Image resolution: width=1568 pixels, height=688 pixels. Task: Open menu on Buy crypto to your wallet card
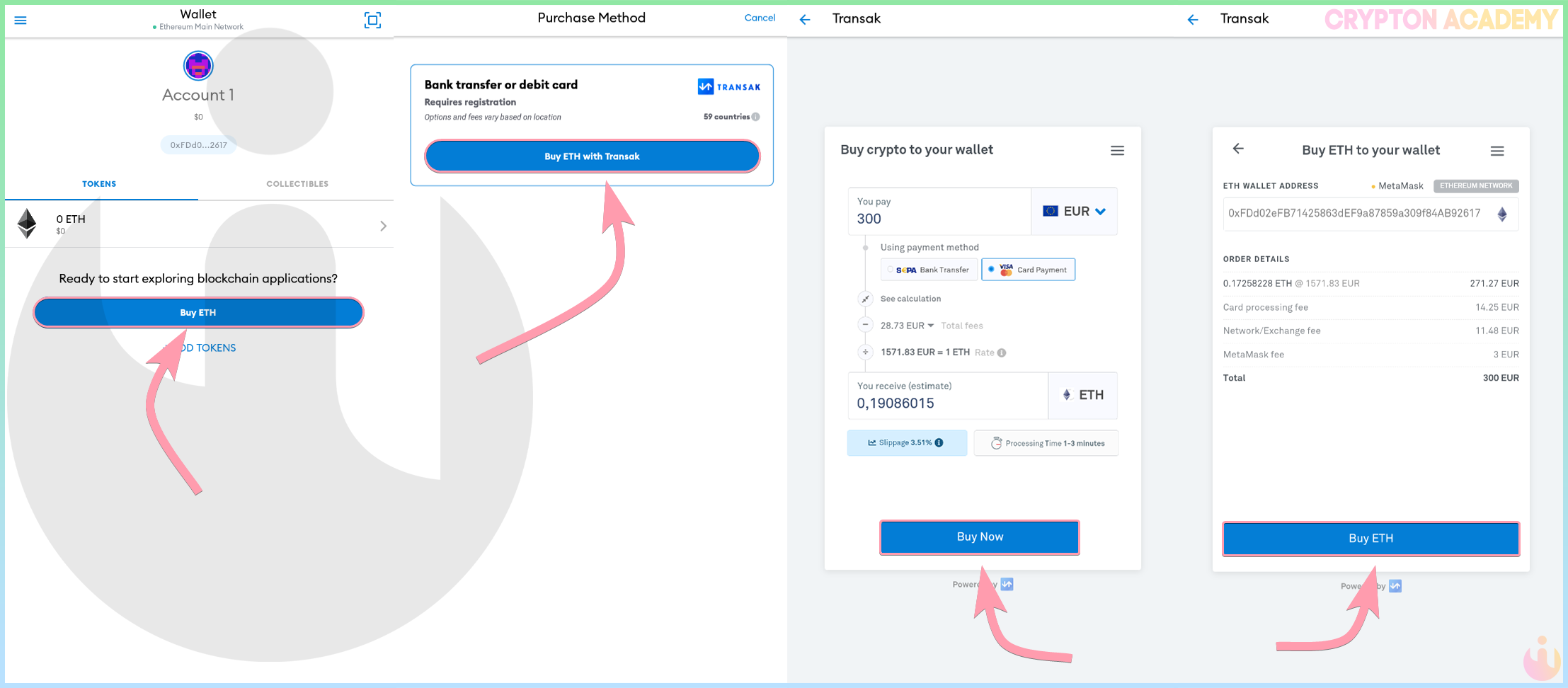(x=1117, y=150)
